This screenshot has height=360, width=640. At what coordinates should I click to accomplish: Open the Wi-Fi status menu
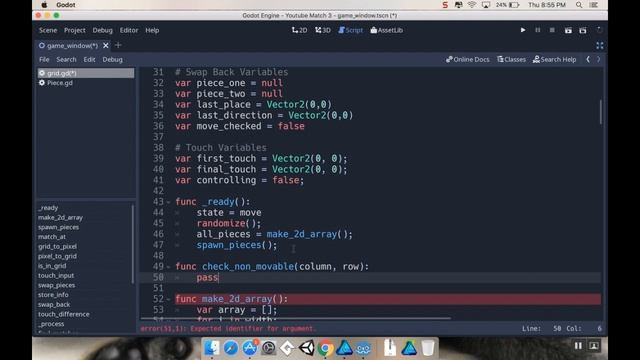coord(472,5)
